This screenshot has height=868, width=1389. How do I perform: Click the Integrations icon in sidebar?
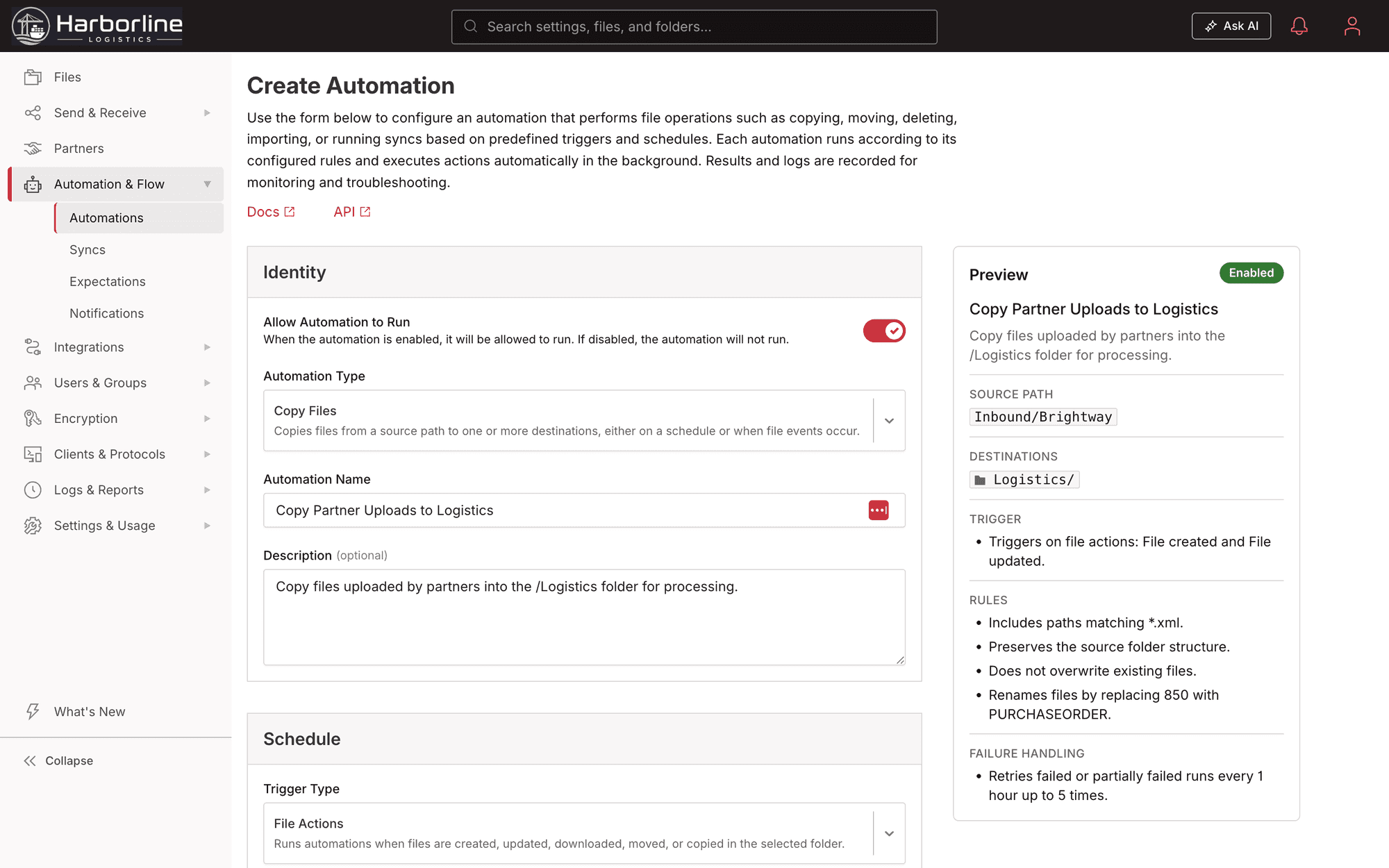click(x=33, y=347)
